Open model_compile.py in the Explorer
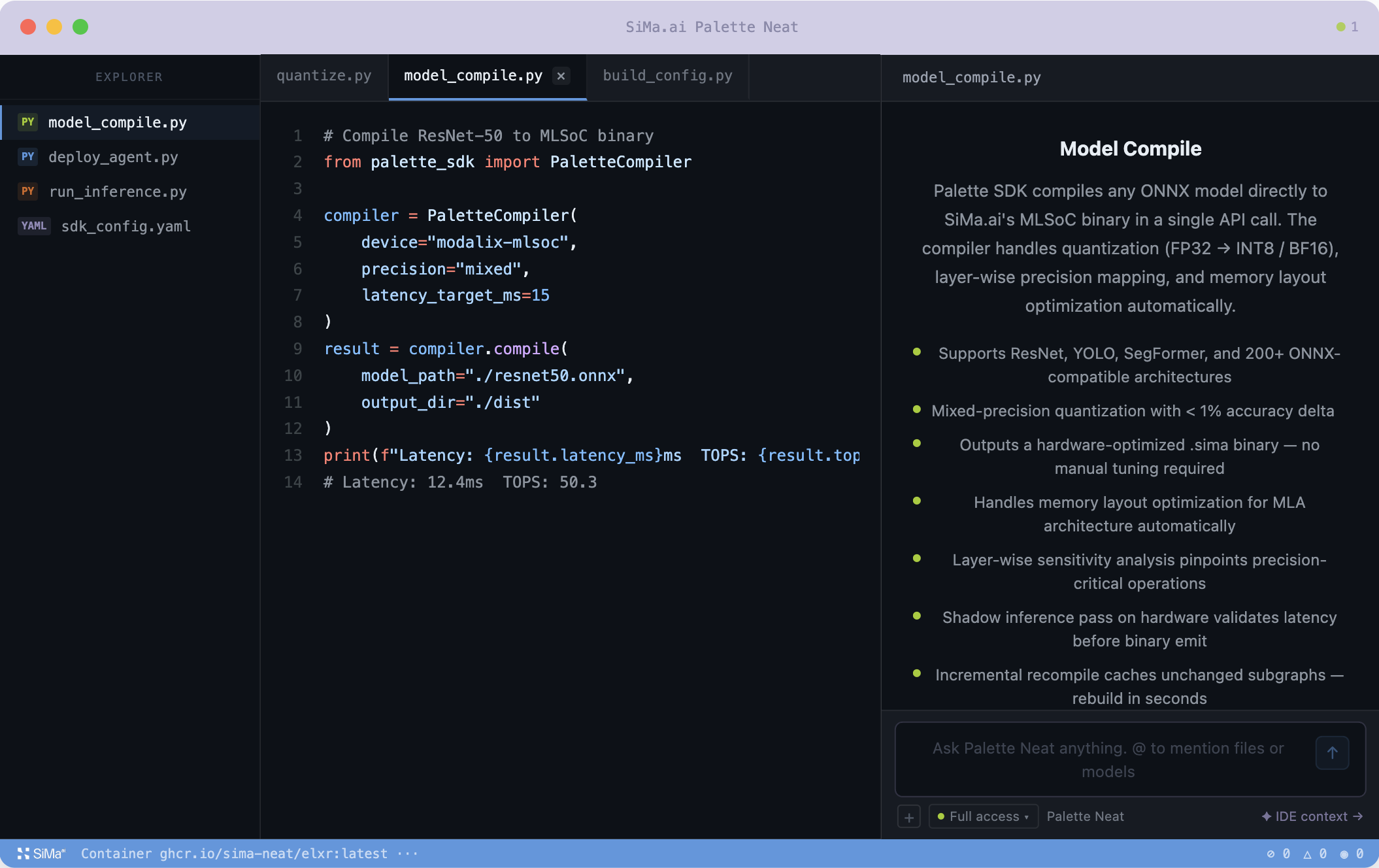The width and height of the screenshot is (1379, 868). pyautogui.click(x=130, y=122)
